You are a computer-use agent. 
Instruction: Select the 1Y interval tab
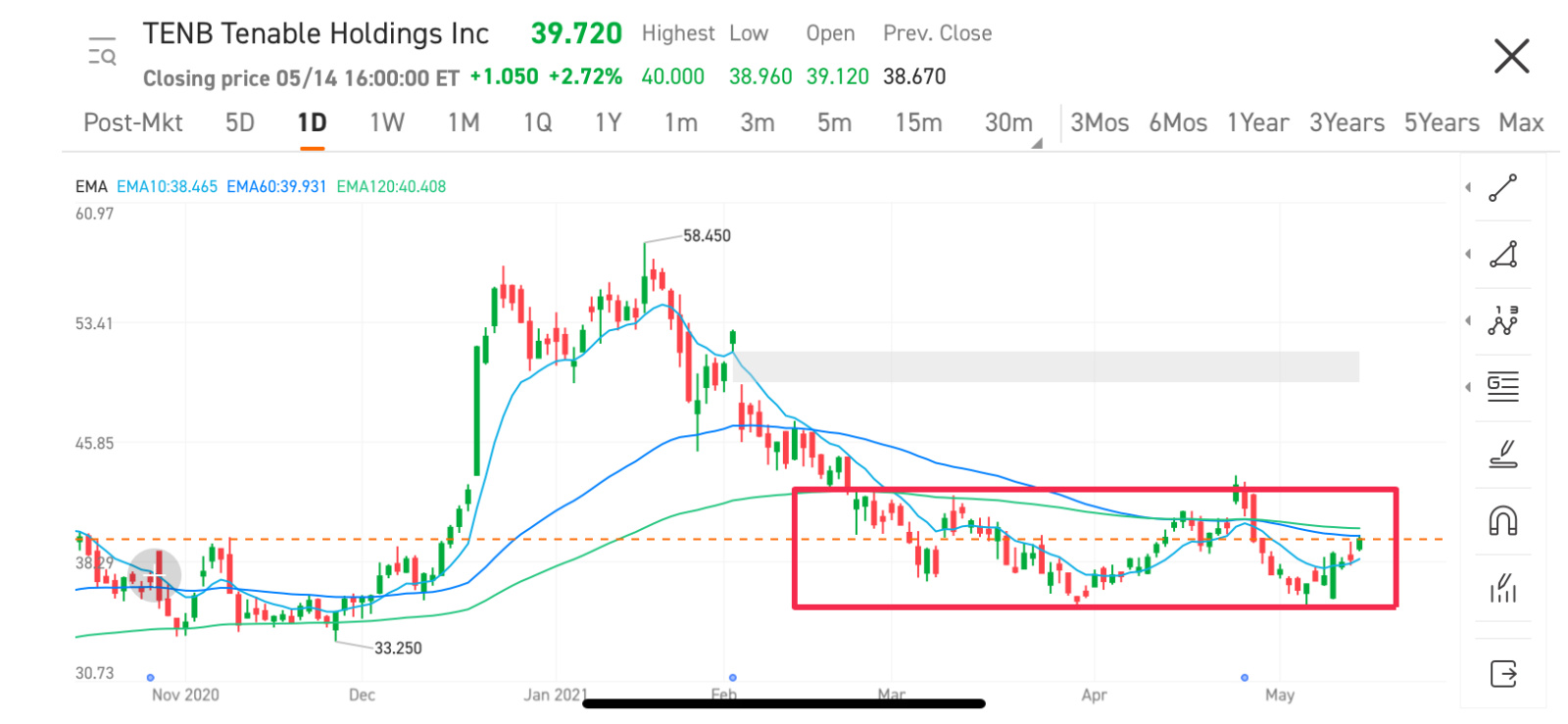tap(609, 123)
